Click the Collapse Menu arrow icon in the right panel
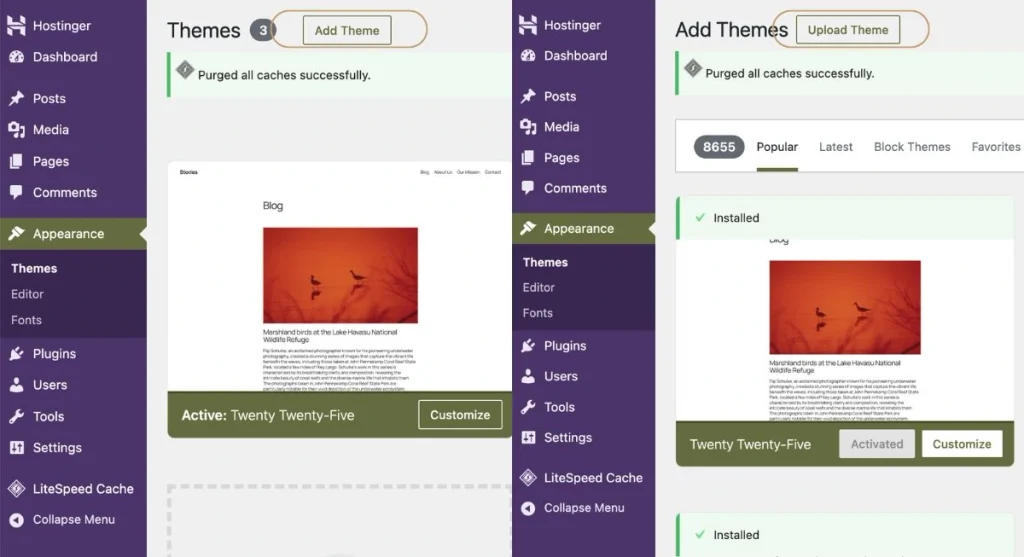This screenshot has width=1024, height=557. [528, 508]
